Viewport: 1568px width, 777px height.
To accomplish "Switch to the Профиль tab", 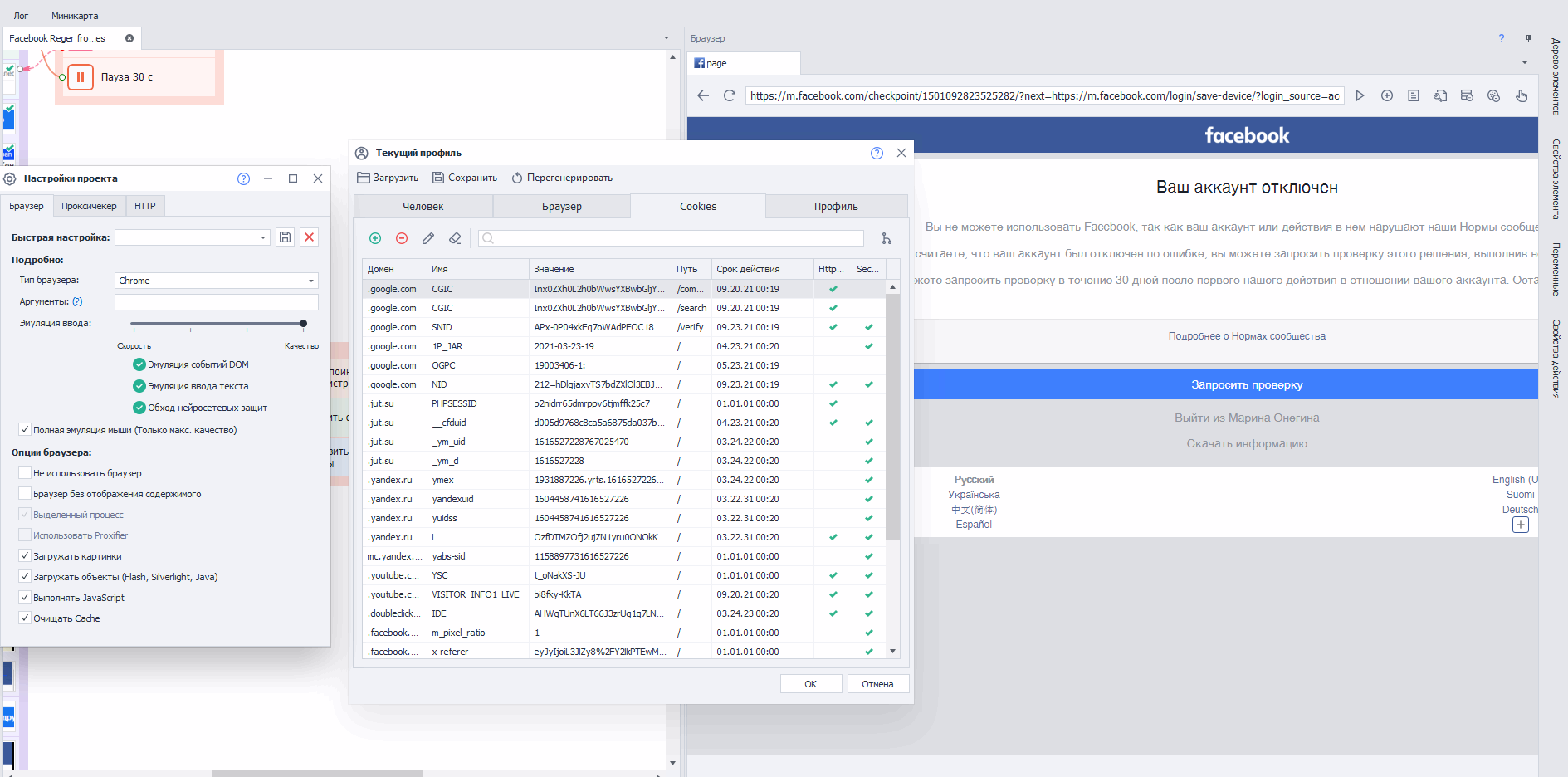I will click(x=836, y=207).
